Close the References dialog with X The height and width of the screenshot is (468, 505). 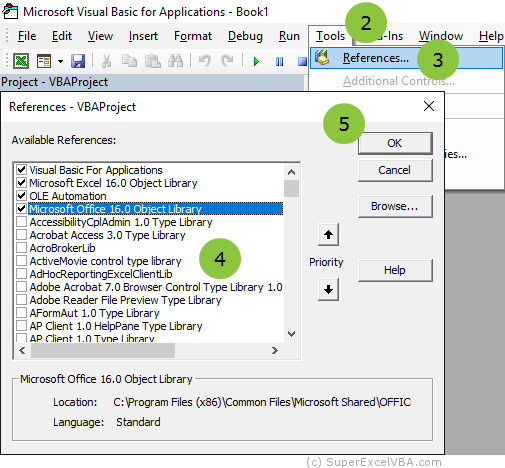coord(429,106)
